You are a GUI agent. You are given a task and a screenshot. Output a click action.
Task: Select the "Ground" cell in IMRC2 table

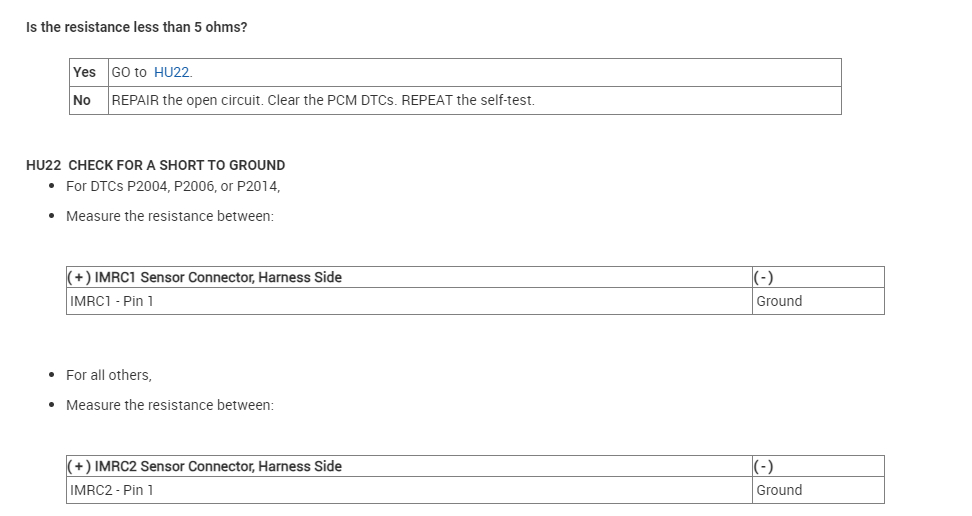(779, 490)
